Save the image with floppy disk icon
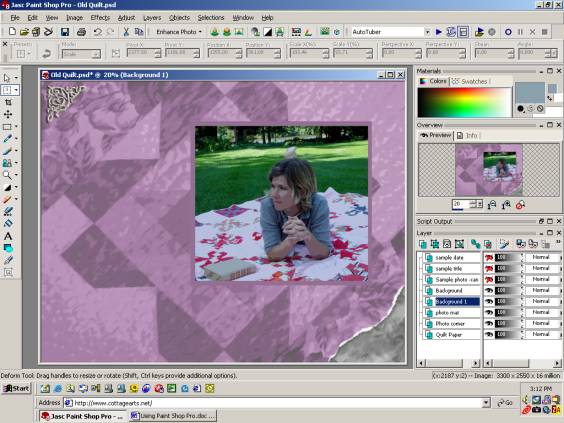Viewport: 564px width, 423px height. click(65, 32)
